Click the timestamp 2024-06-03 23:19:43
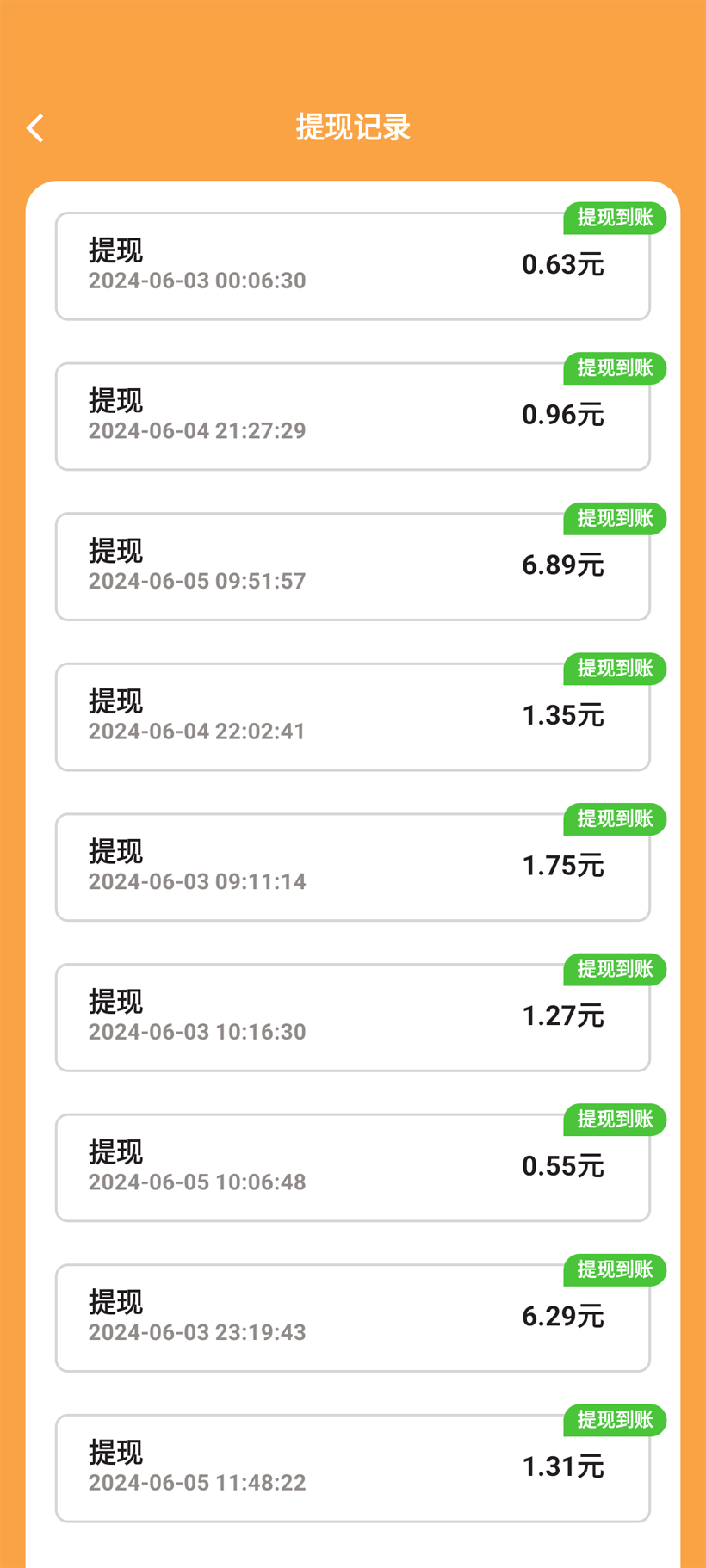The width and height of the screenshot is (706, 1568). 197,1333
